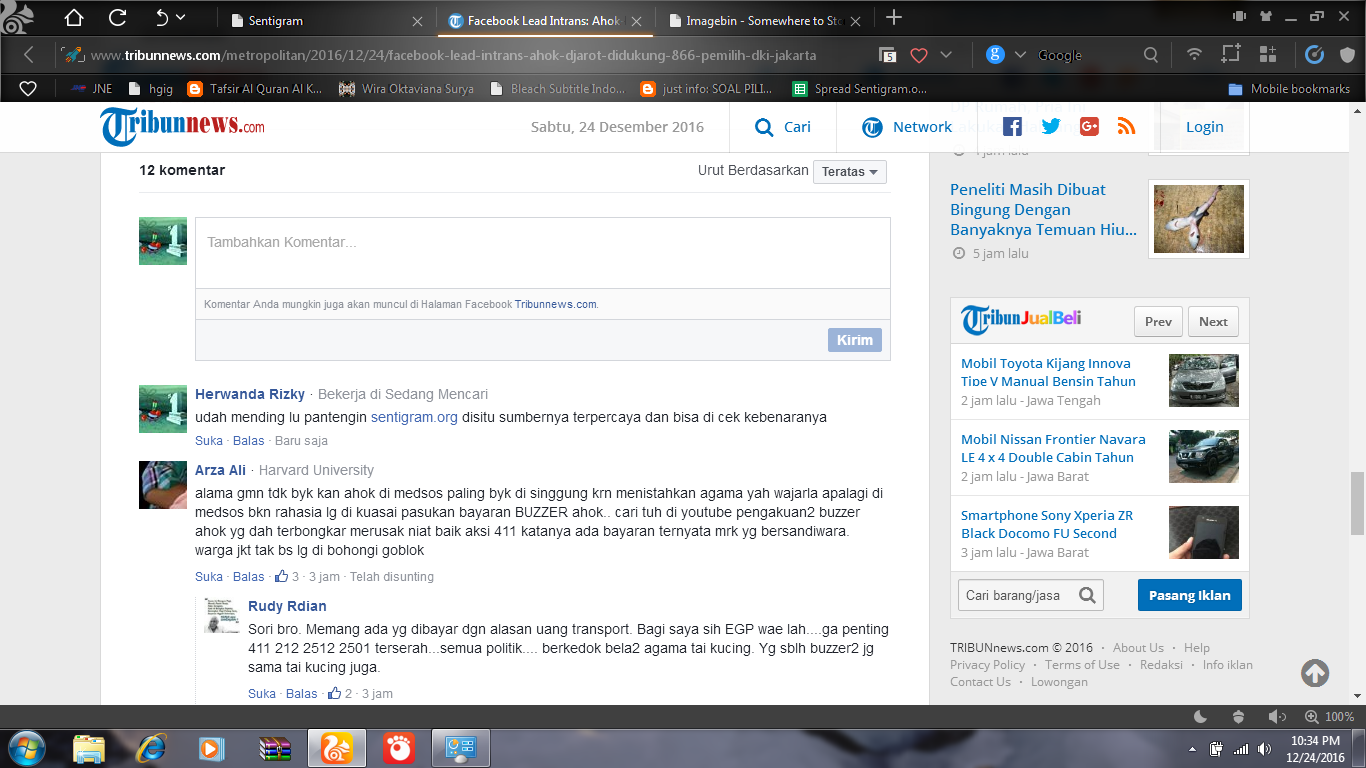This screenshot has height=768, width=1366.
Task: Click the Next button in TribunJualBeli
Action: click(x=1213, y=321)
